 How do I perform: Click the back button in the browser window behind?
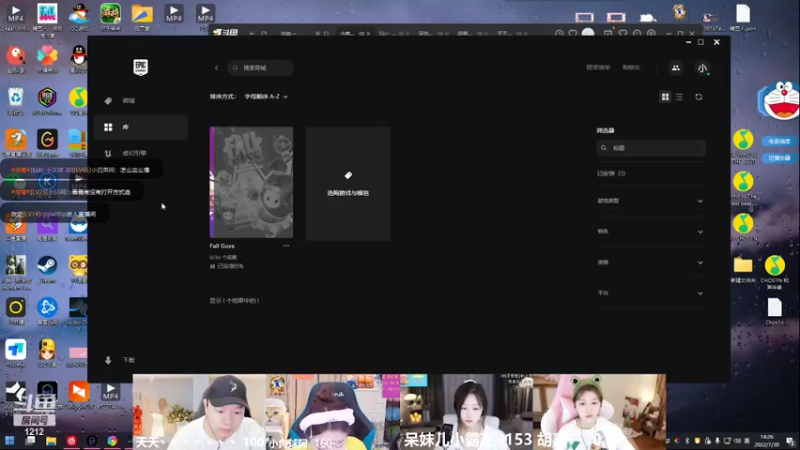pos(252,34)
